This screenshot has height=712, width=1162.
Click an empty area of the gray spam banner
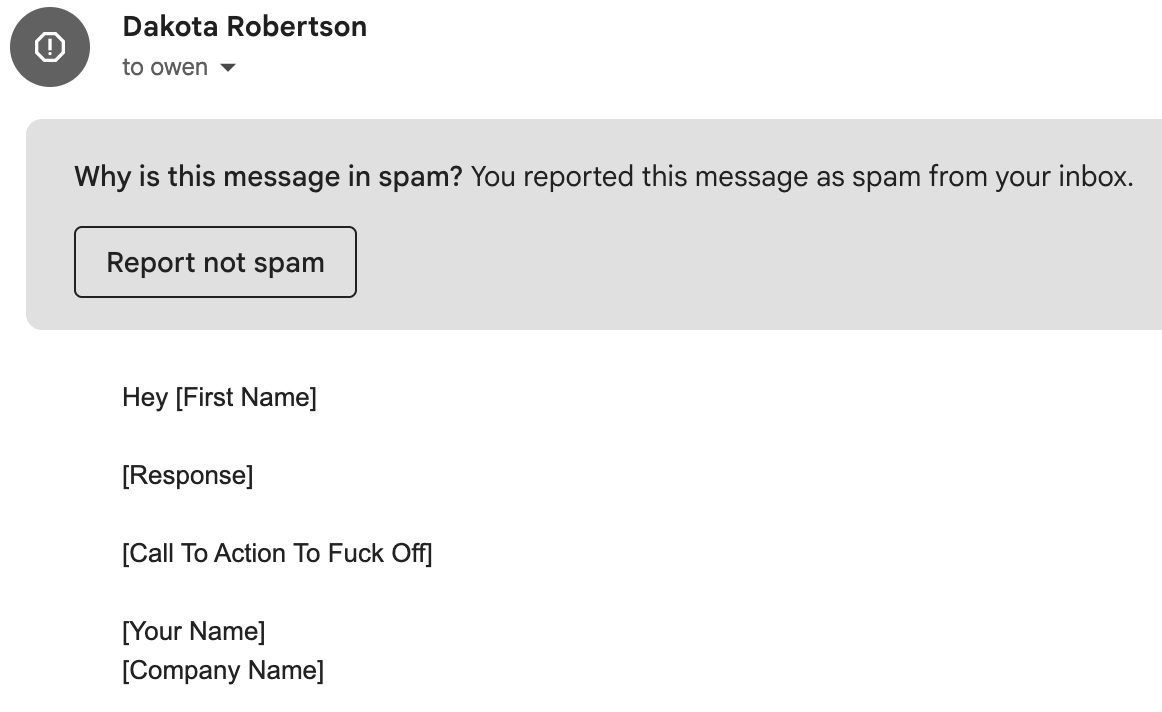click(x=741, y=267)
